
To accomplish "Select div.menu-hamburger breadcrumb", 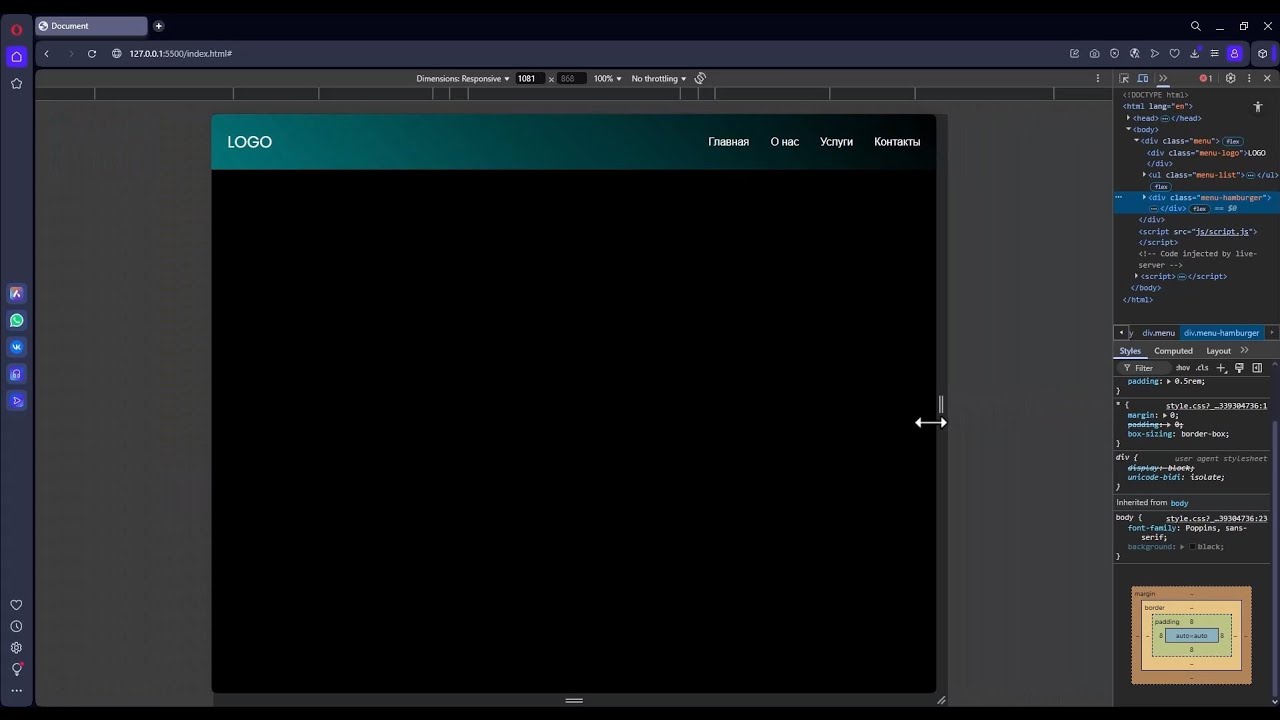I will tap(1222, 333).
